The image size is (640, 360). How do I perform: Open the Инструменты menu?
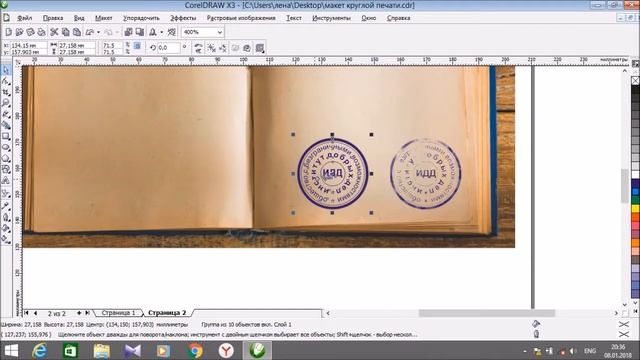(331, 18)
